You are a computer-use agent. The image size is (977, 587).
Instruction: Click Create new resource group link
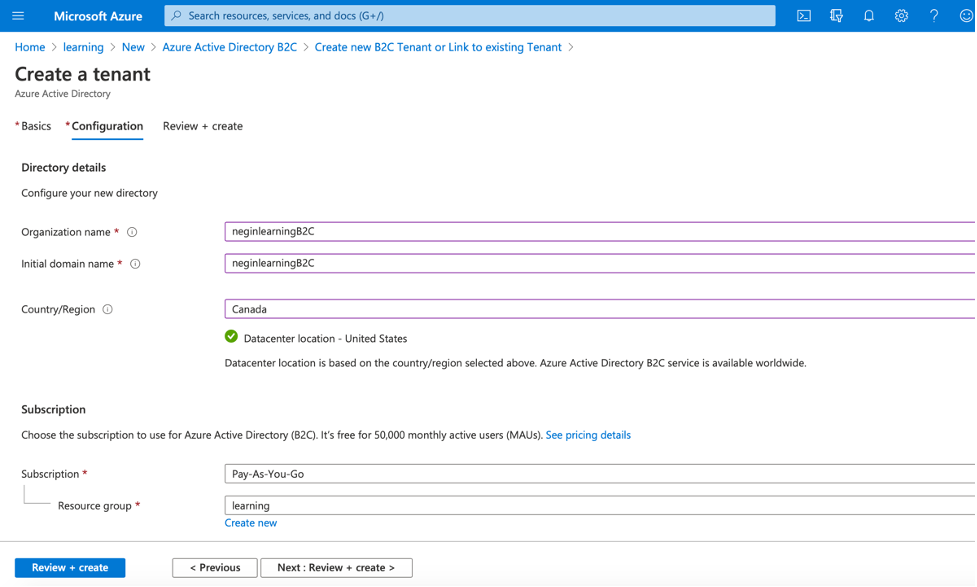click(x=251, y=523)
